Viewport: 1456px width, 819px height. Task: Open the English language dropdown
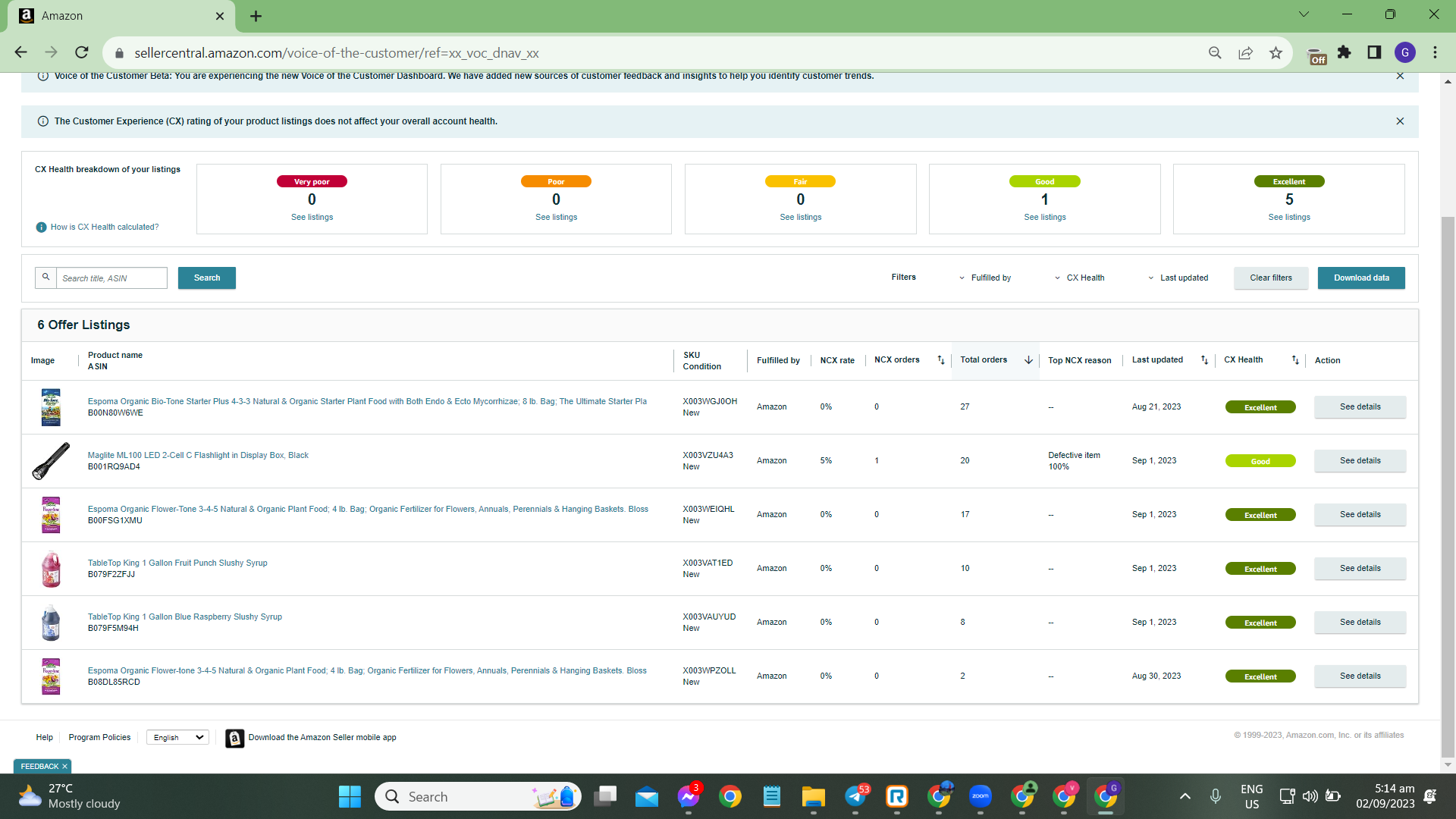coord(178,738)
